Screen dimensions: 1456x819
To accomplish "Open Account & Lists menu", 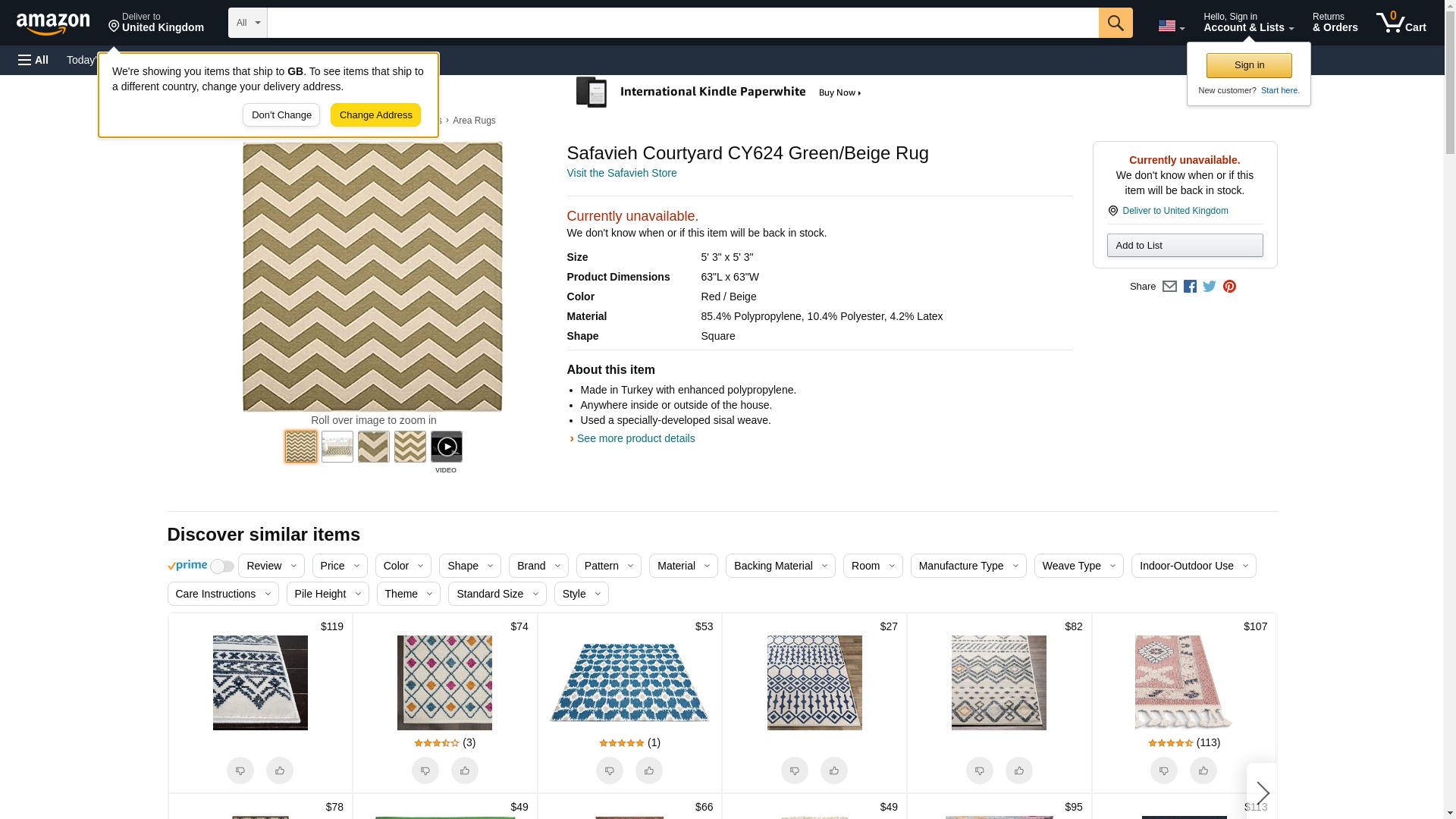I will pyautogui.click(x=1248, y=23).
